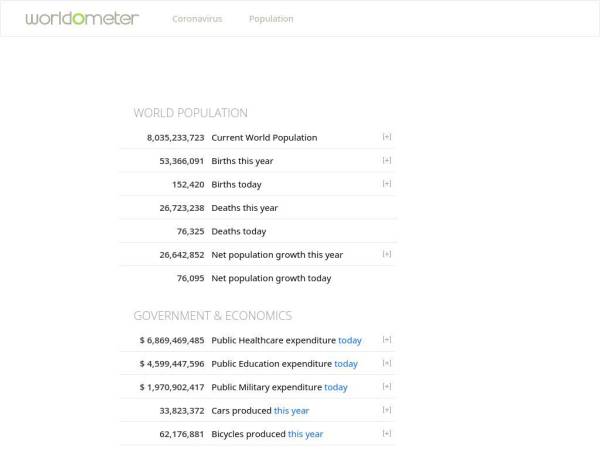Select the 76,095 growth today counter
600x450 pixels.
tap(191, 278)
